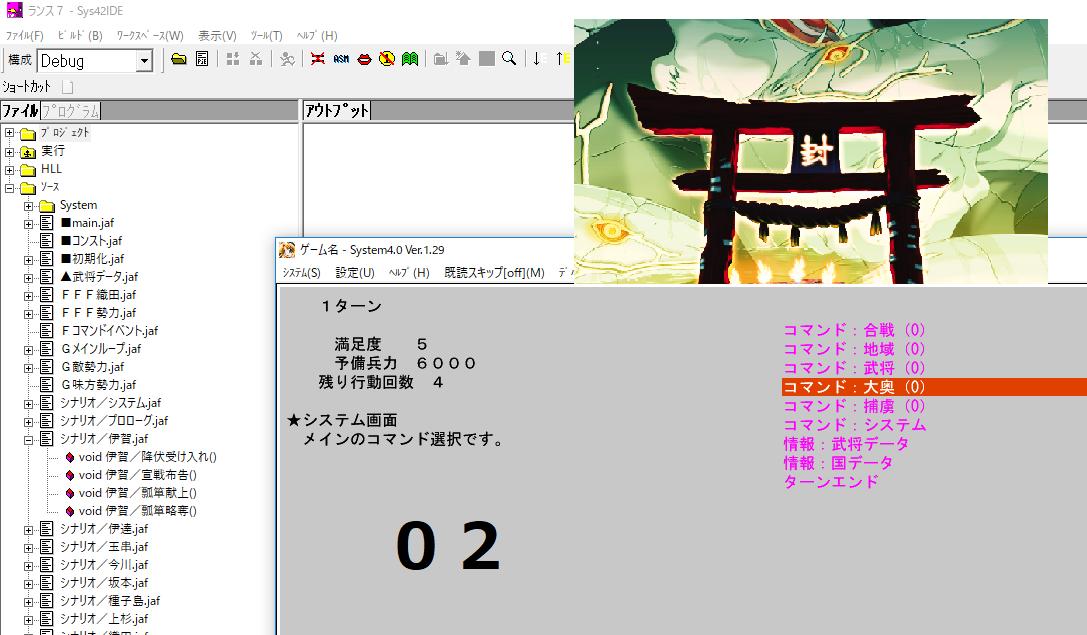The width and height of the screenshot is (1087, 635).
Task: Open the ビルド(B) menu
Action: click(80, 35)
